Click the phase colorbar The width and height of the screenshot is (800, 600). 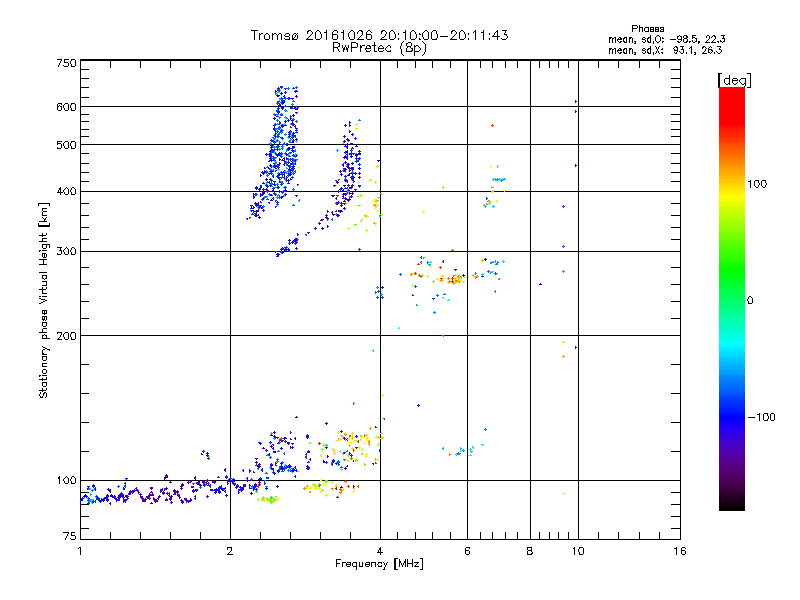[732, 298]
